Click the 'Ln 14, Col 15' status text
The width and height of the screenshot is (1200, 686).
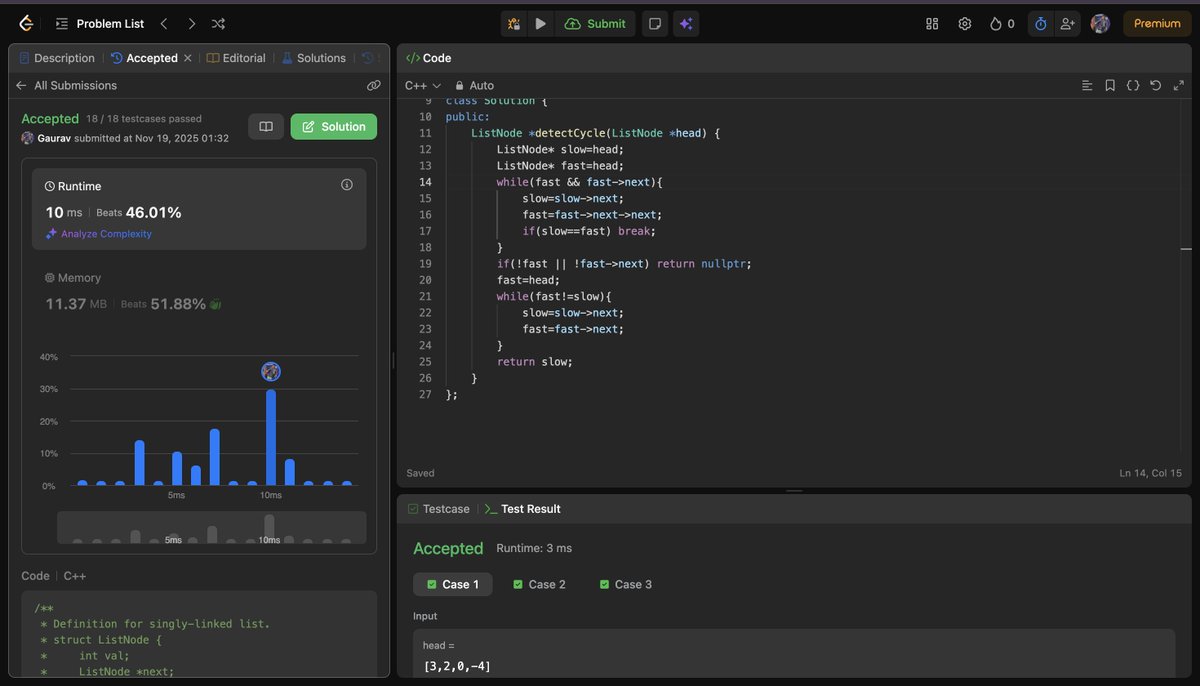1150,473
